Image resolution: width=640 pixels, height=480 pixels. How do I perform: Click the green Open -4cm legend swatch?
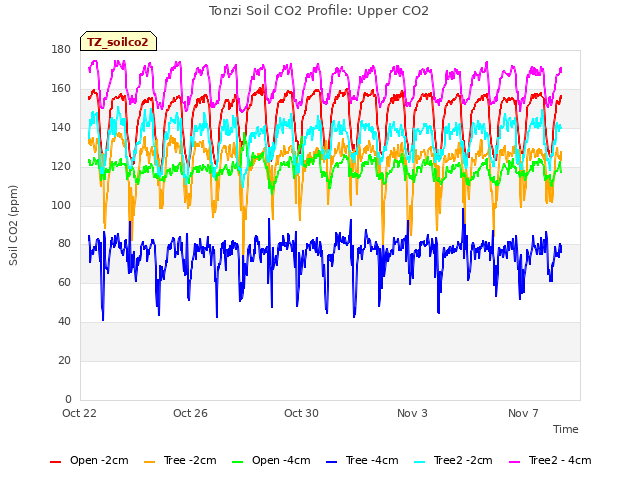pos(238,462)
